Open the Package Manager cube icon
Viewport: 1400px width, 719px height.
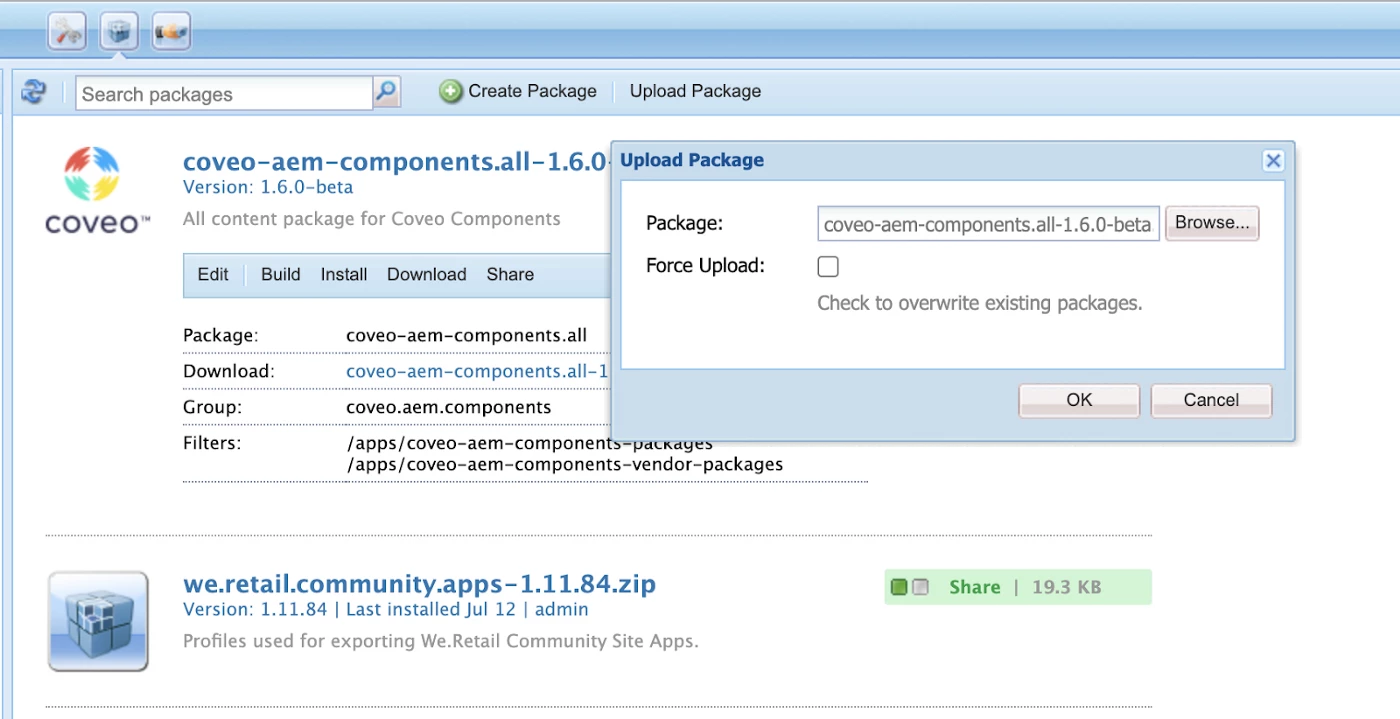click(119, 33)
